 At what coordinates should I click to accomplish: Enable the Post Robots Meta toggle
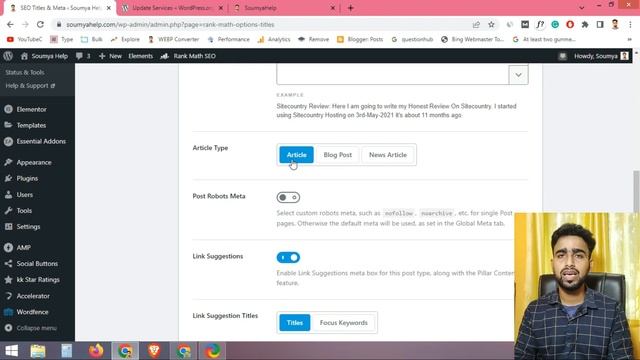[x=288, y=198]
